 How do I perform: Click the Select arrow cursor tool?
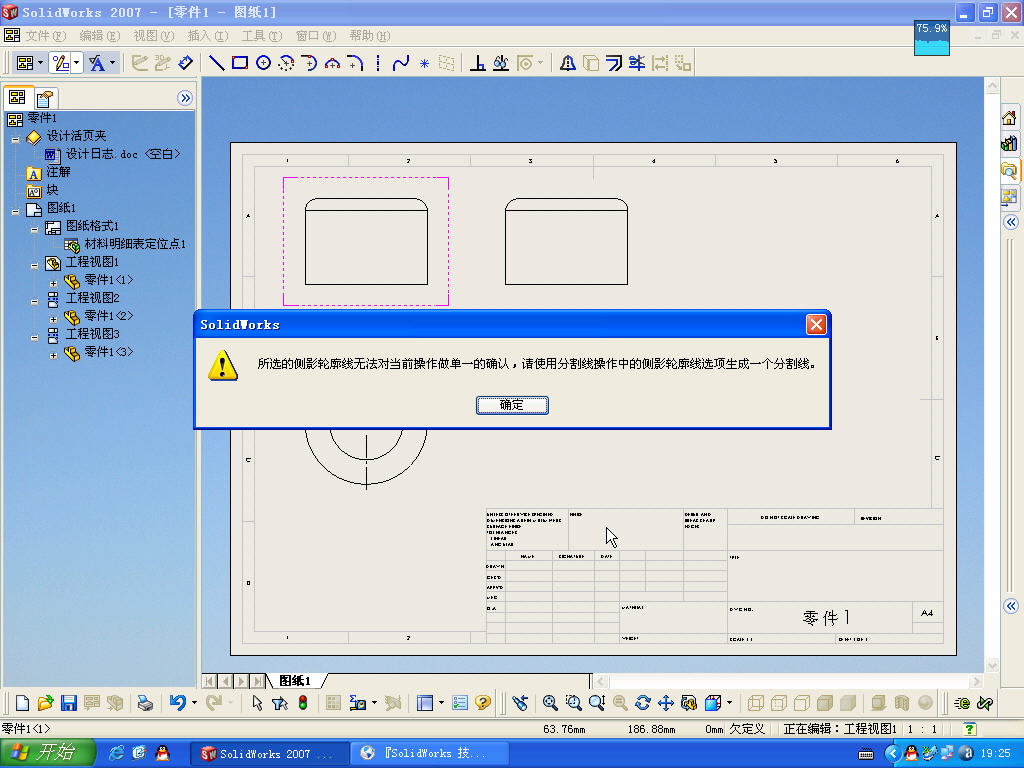[257, 703]
